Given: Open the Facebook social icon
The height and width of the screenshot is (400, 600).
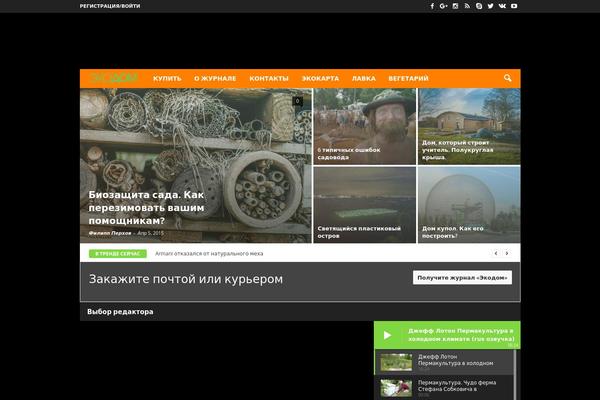Looking at the screenshot, I should point(432,6).
